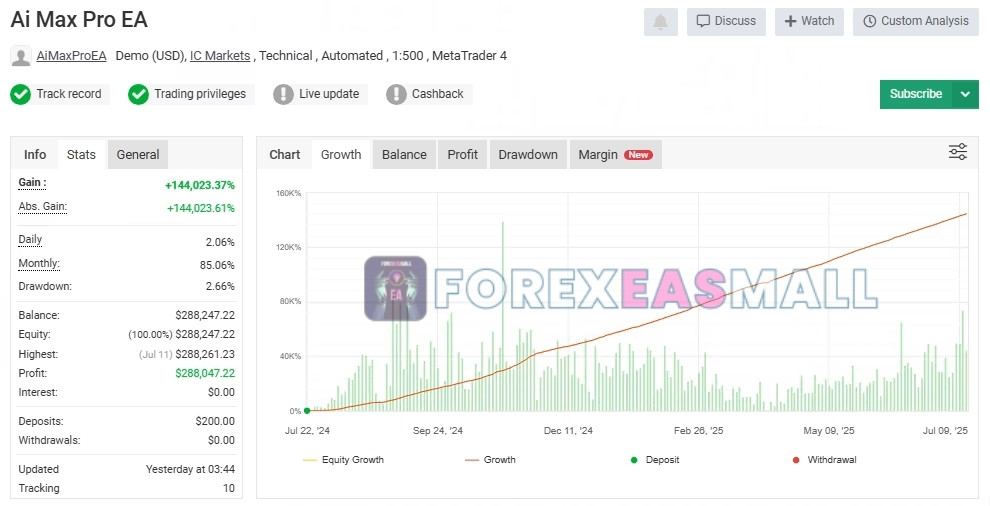This screenshot has width=990, height=506.
Task: Click the Track record label
Action: point(69,94)
